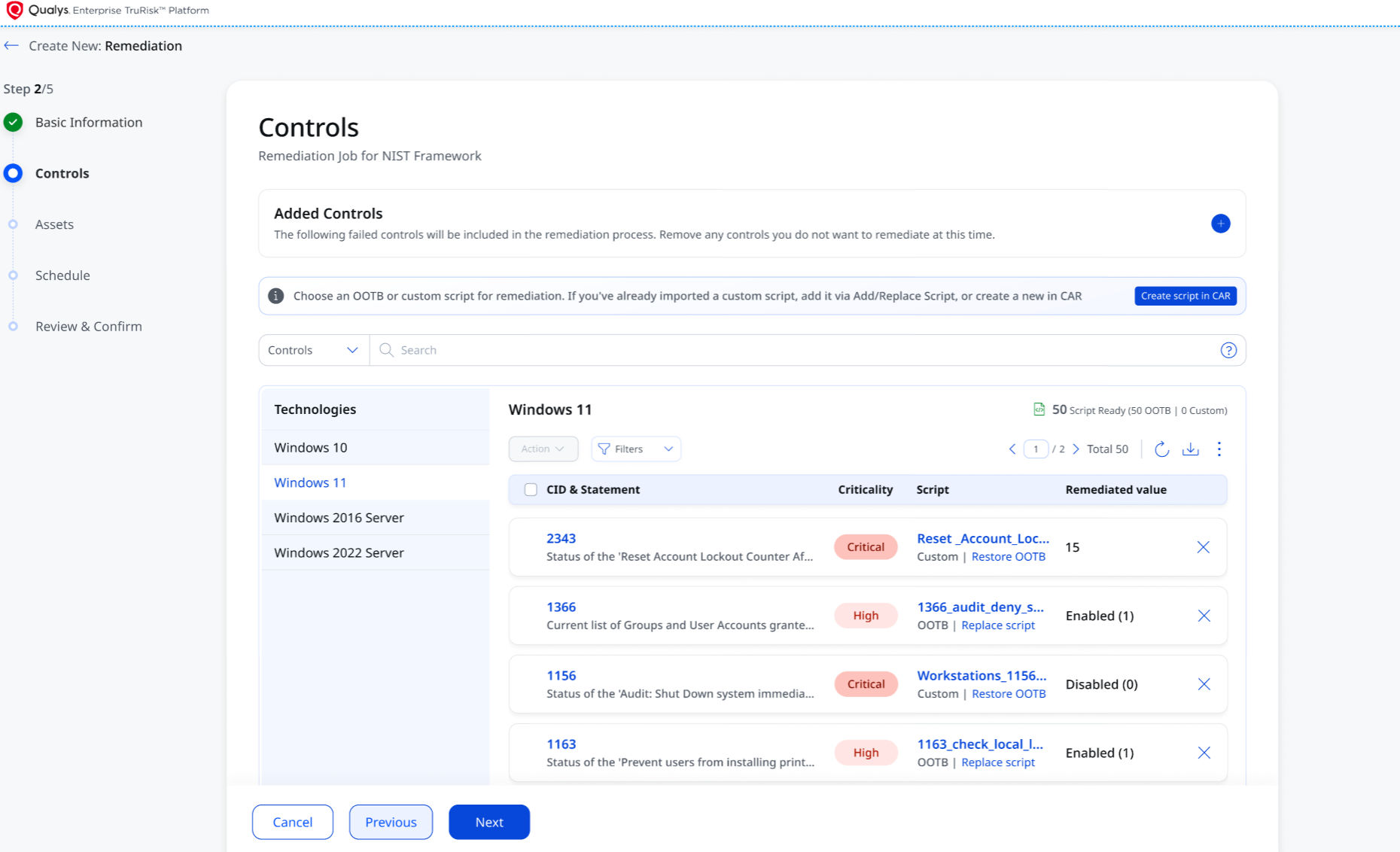Go to the Schedule step
The image size is (1400, 852).
[62, 275]
